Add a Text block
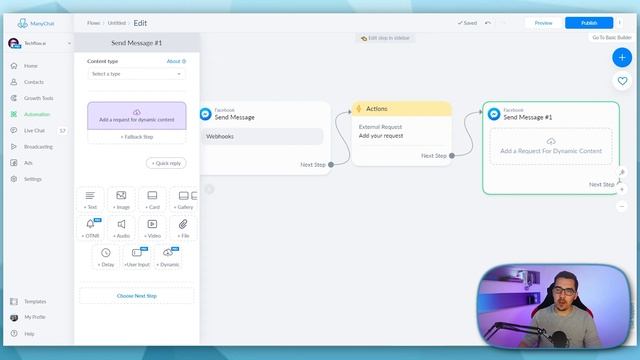This screenshot has width=640, height=360. tap(90, 200)
